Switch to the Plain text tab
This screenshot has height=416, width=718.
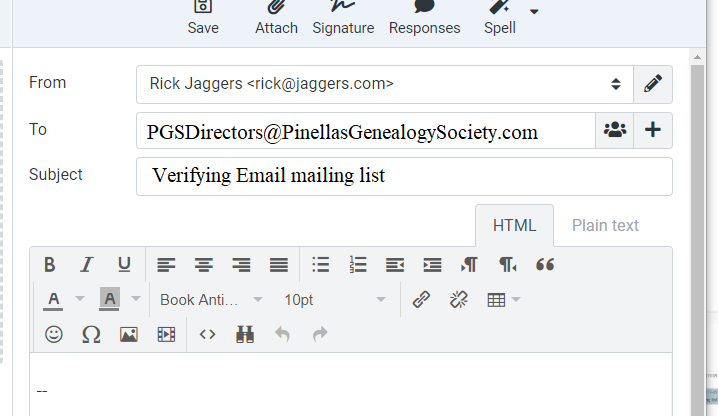pyautogui.click(x=605, y=225)
